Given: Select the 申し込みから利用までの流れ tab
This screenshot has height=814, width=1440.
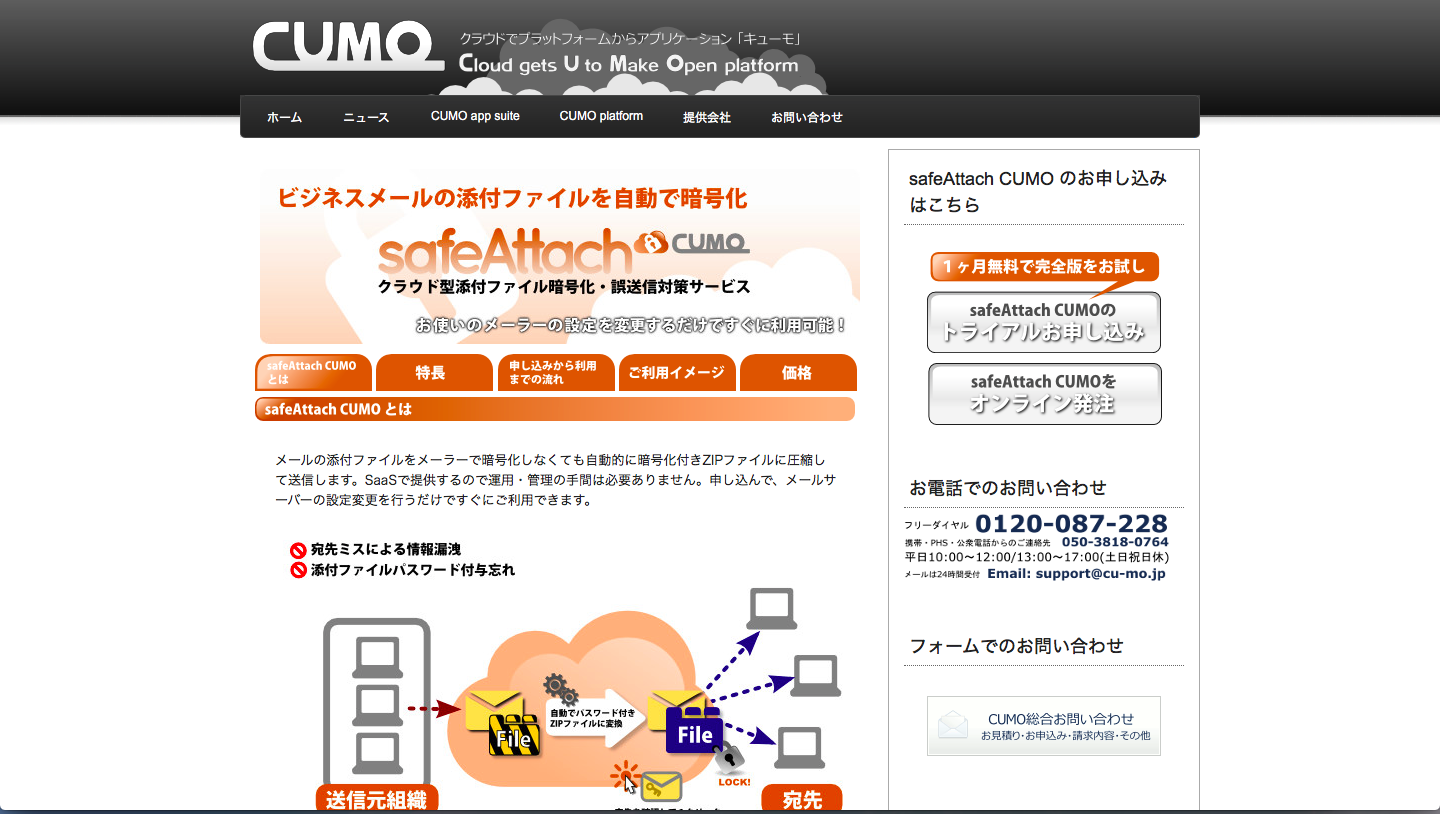Looking at the screenshot, I should coord(555,373).
